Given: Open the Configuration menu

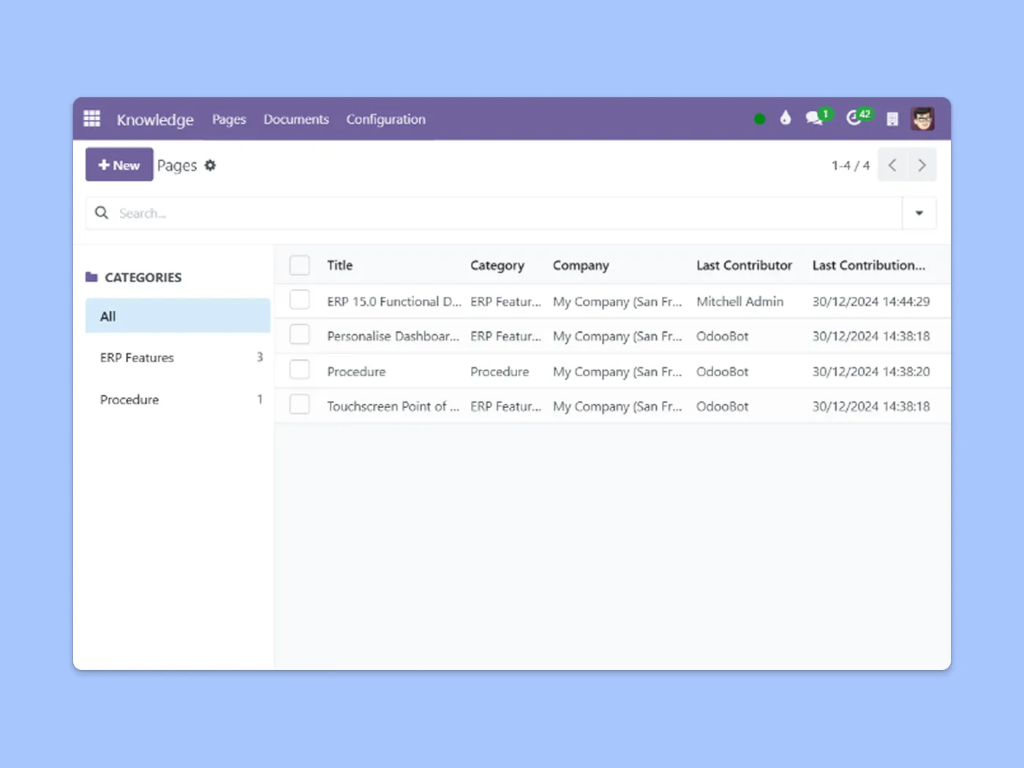Looking at the screenshot, I should tap(386, 119).
